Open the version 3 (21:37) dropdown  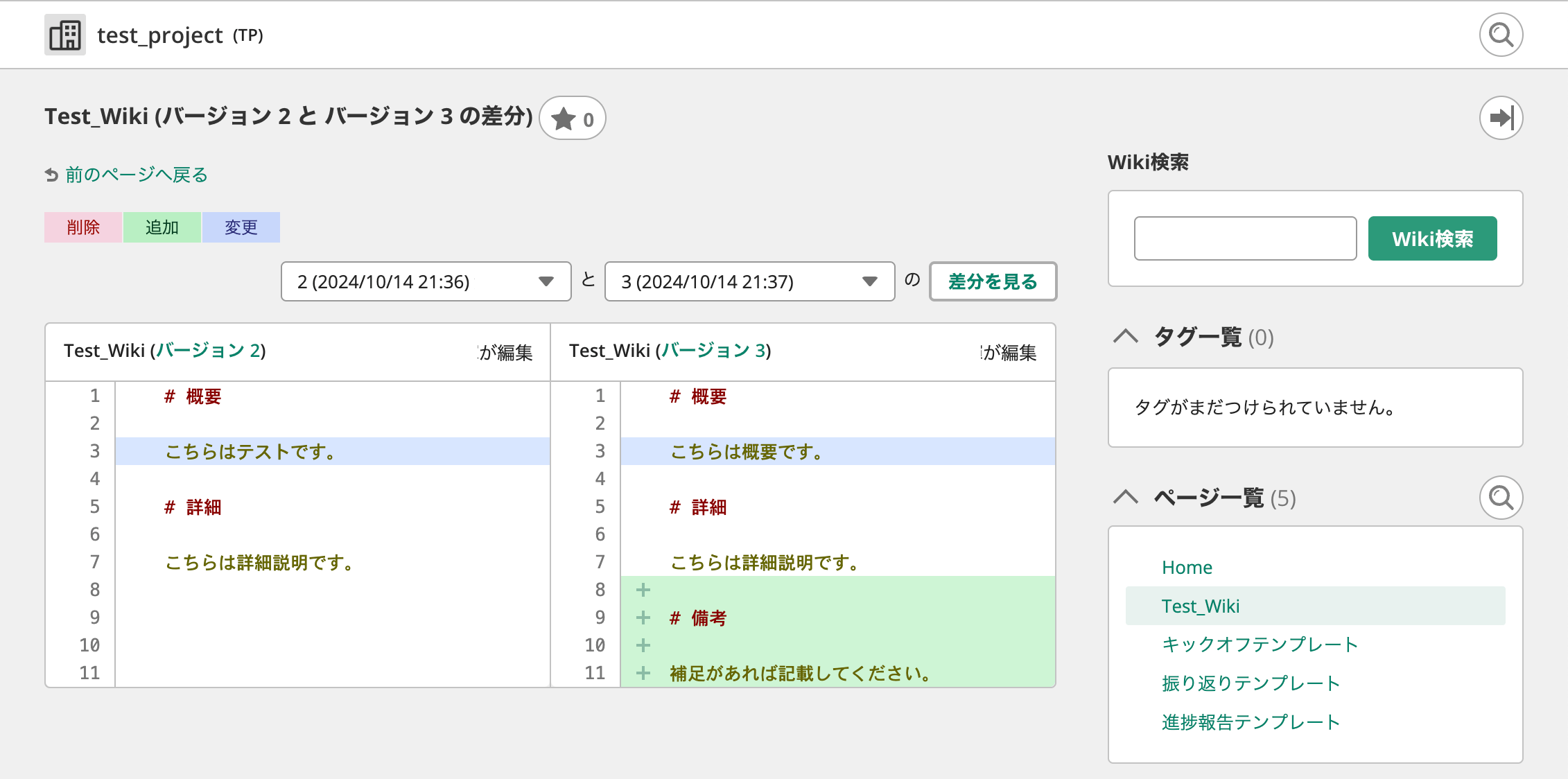coord(749,281)
